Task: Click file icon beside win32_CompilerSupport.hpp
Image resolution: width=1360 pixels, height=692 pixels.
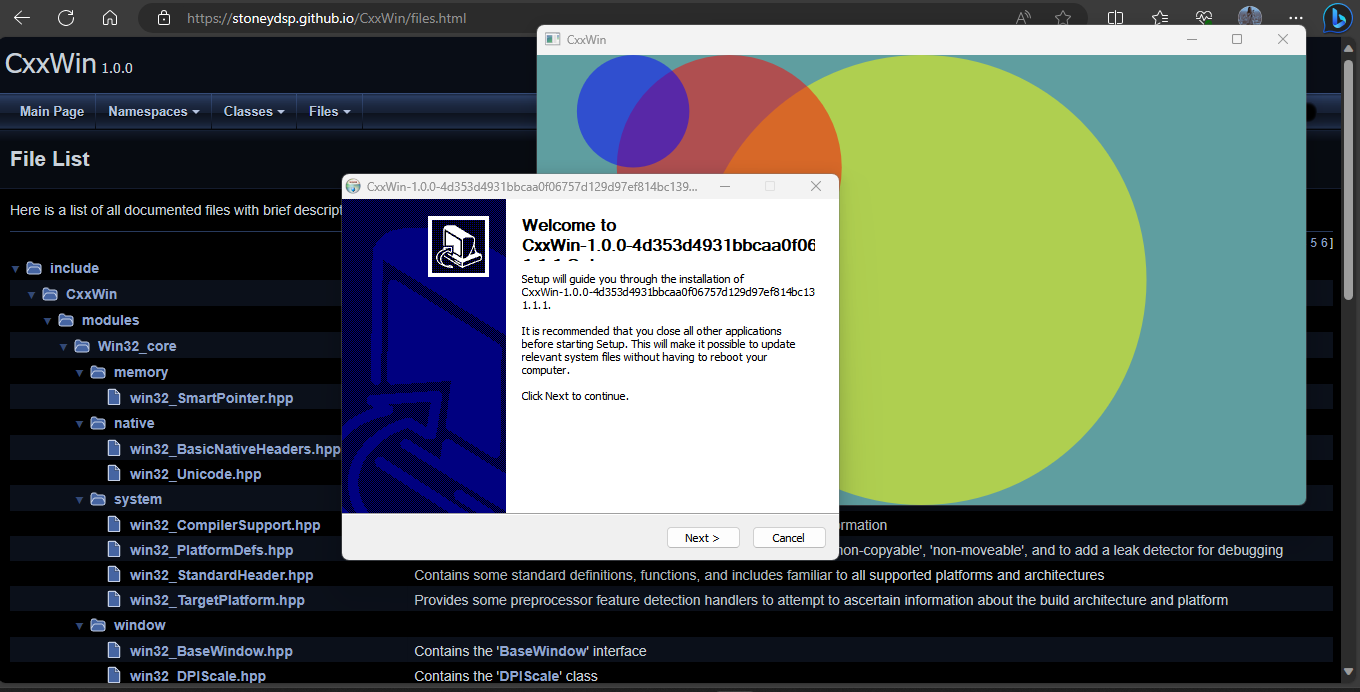Action: tap(114, 525)
